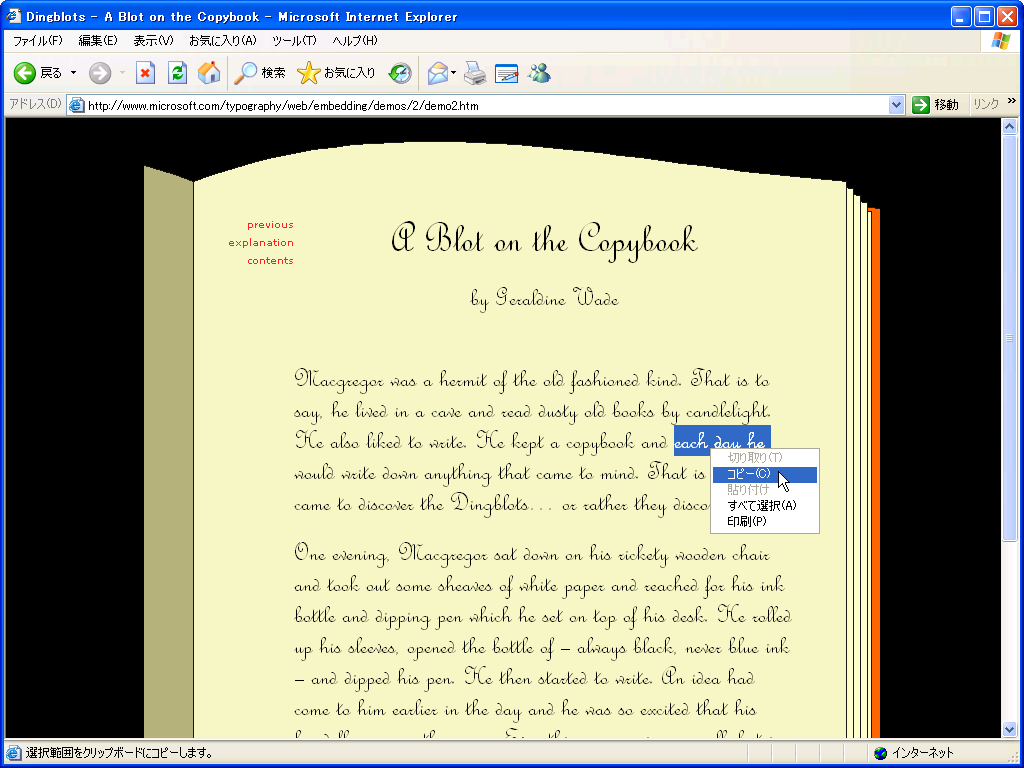The image size is (1024, 768).
Task: Choose Select All (すべて選択) in context menu
Action: click(761, 506)
